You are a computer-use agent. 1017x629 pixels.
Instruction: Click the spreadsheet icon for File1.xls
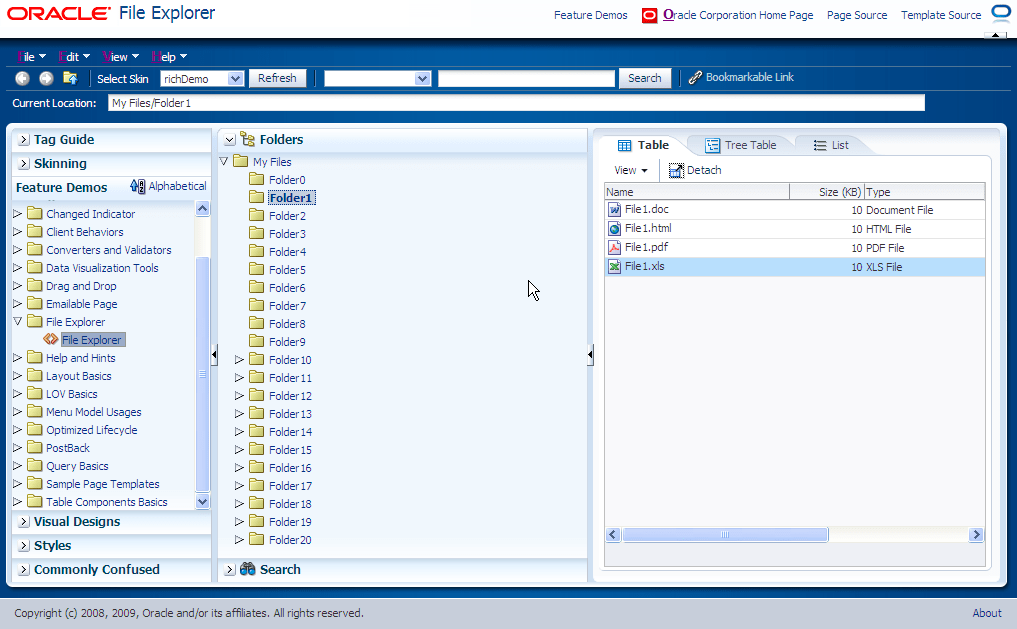tap(614, 266)
